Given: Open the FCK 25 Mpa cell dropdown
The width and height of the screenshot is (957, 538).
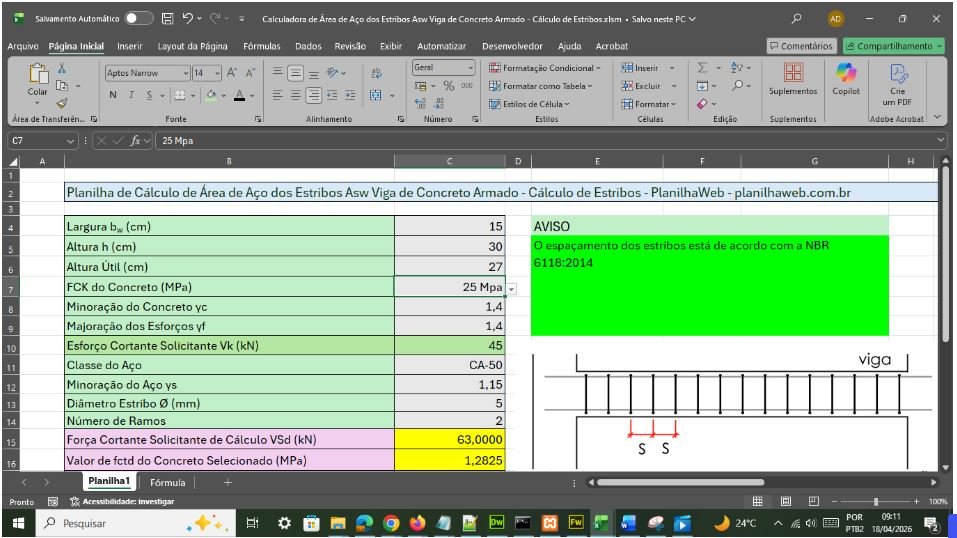Looking at the screenshot, I should coord(512,288).
